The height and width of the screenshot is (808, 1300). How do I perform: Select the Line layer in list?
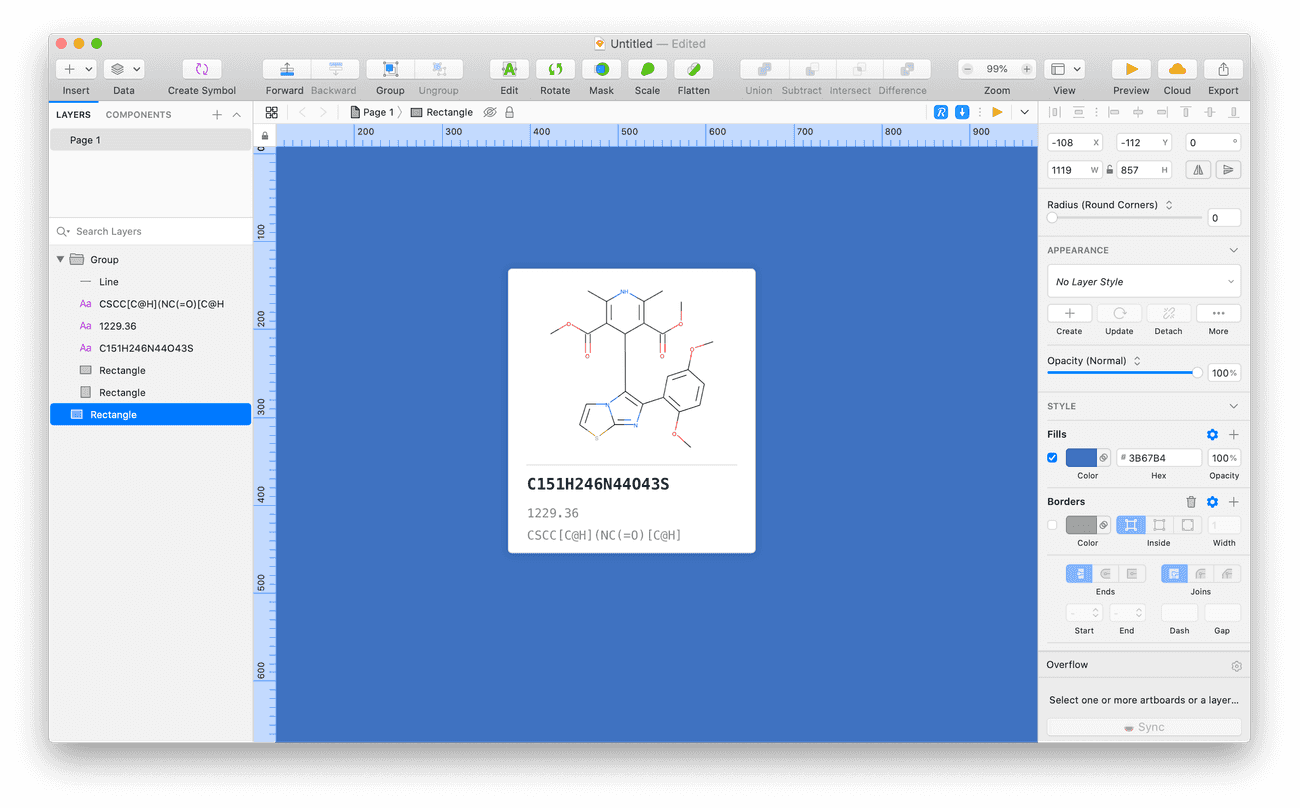[x=109, y=282]
